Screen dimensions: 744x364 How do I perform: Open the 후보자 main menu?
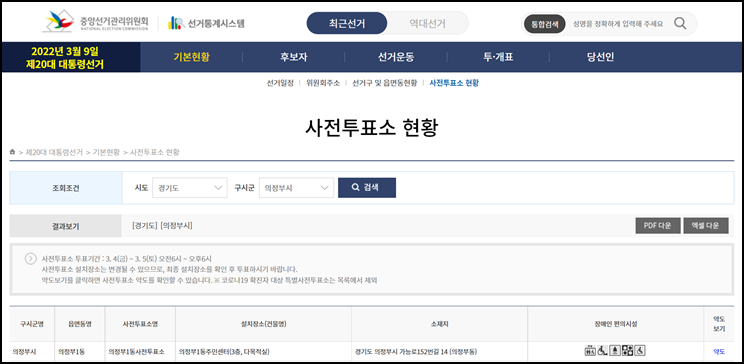[294, 57]
